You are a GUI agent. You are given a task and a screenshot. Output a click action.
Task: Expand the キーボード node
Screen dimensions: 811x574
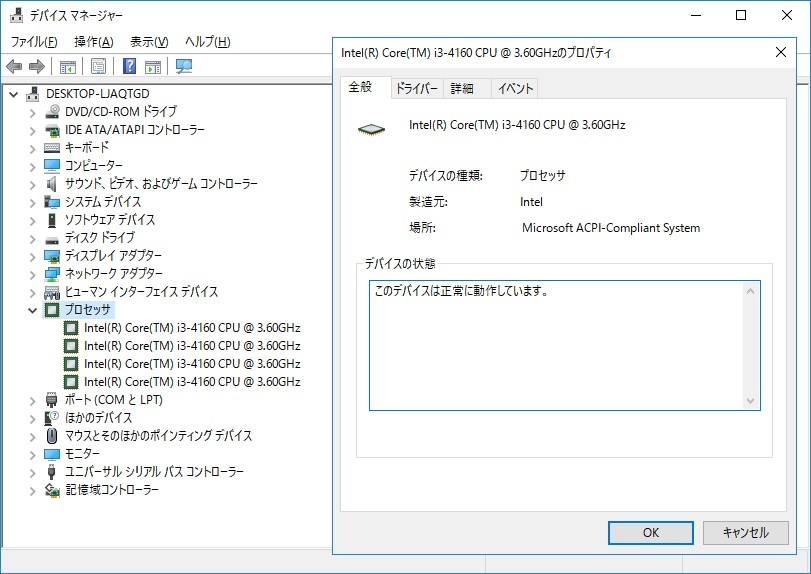point(32,148)
